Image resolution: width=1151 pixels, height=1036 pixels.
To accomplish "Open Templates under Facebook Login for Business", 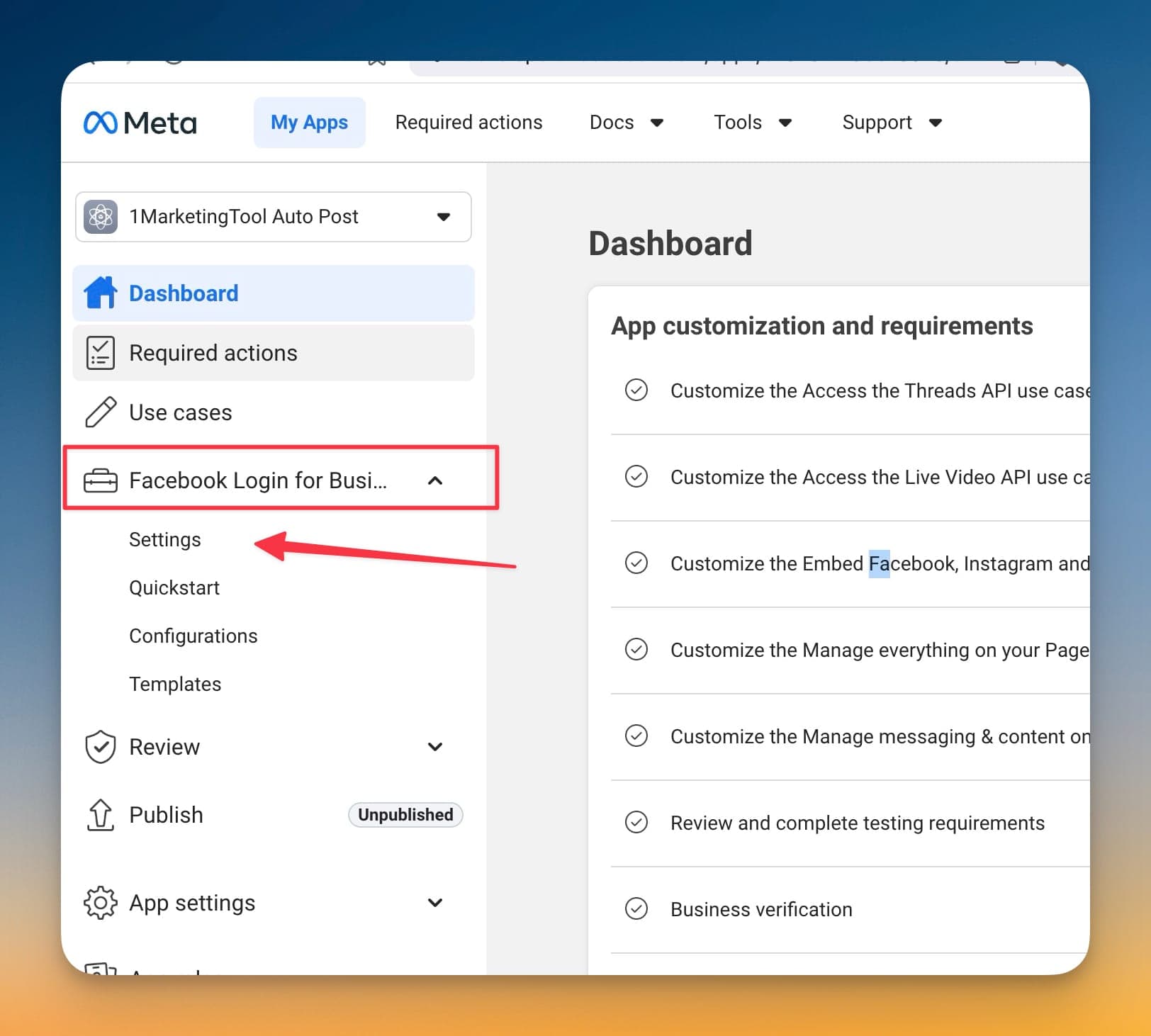I will pyautogui.click(x=175, y=685).
